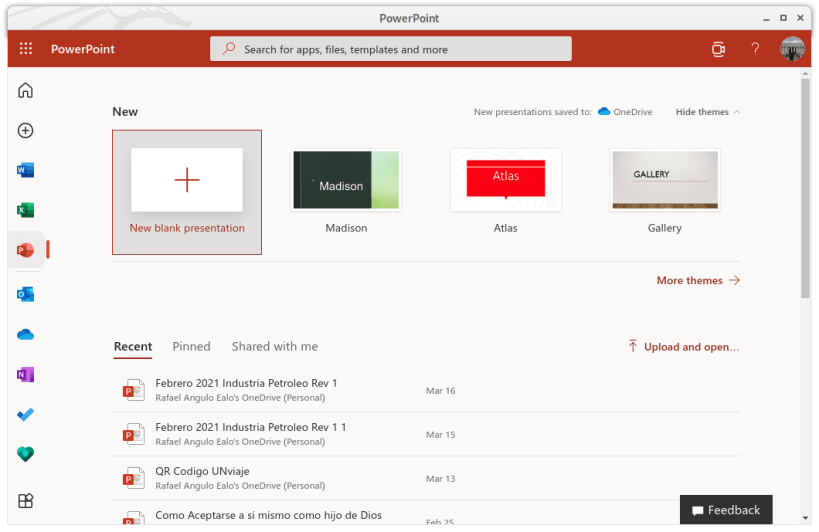The height and width of the screenshot is (532, 819).
Task: Open the Help question mark icon
Action: pyautogui.click(x=755, y=49)
